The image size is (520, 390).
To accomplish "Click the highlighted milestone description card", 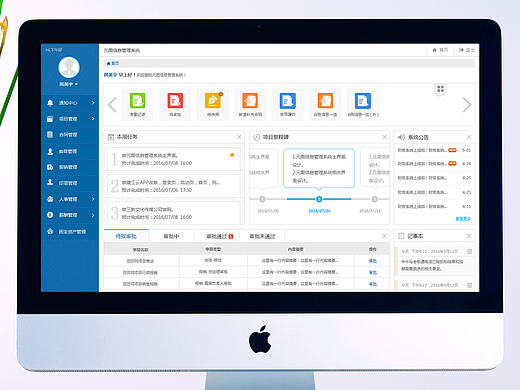I will pos(319,168).
